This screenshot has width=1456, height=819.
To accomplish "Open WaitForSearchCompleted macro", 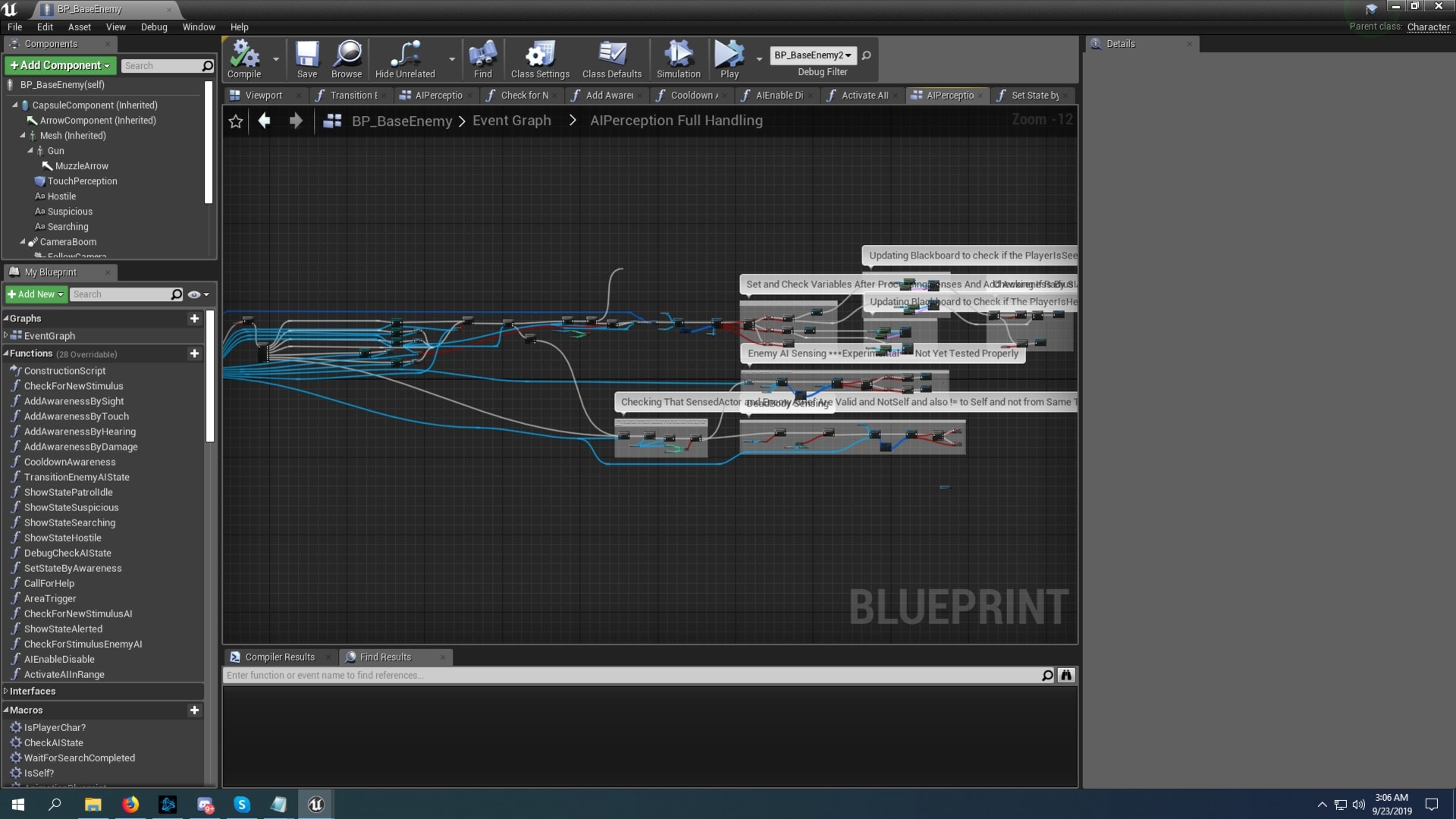I will 80,758.
